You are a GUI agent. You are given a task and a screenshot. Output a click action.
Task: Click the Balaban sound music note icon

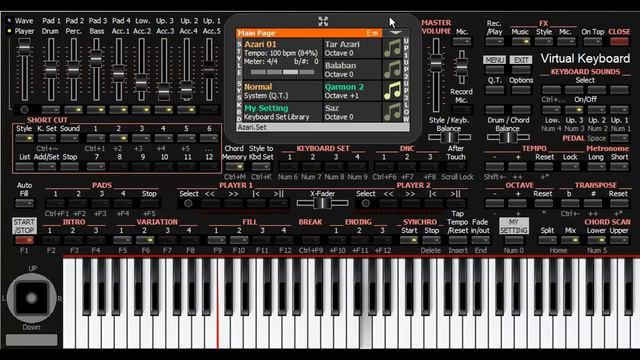[392, 69]
